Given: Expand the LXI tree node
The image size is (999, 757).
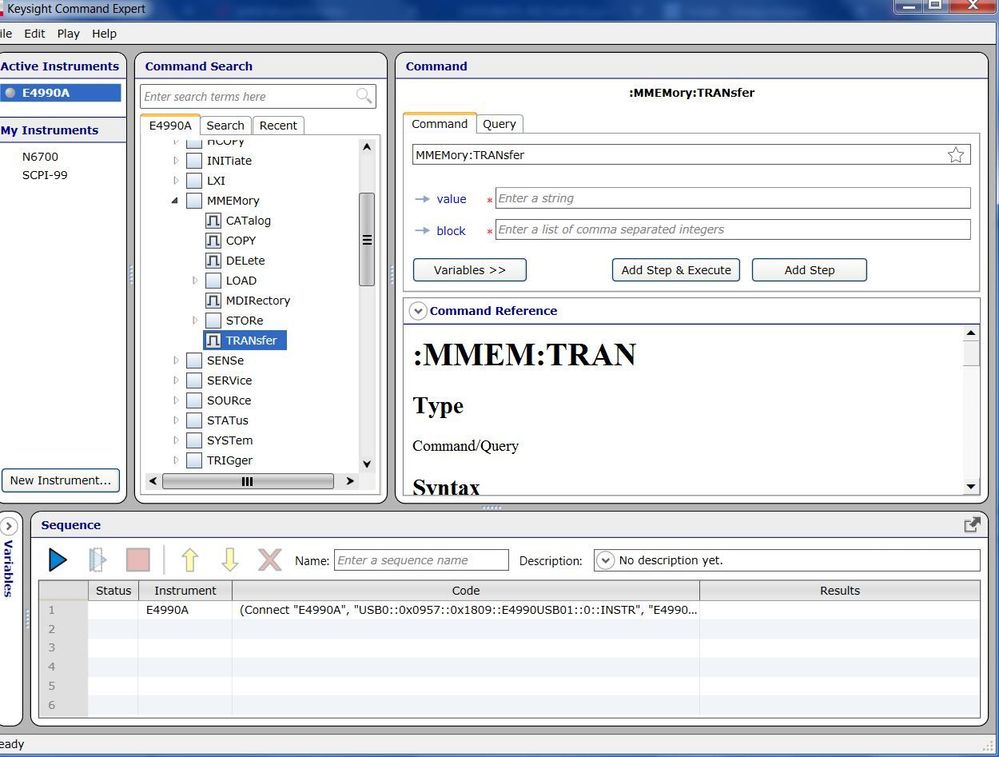Looking at the screenshot, I should [176, 180].
